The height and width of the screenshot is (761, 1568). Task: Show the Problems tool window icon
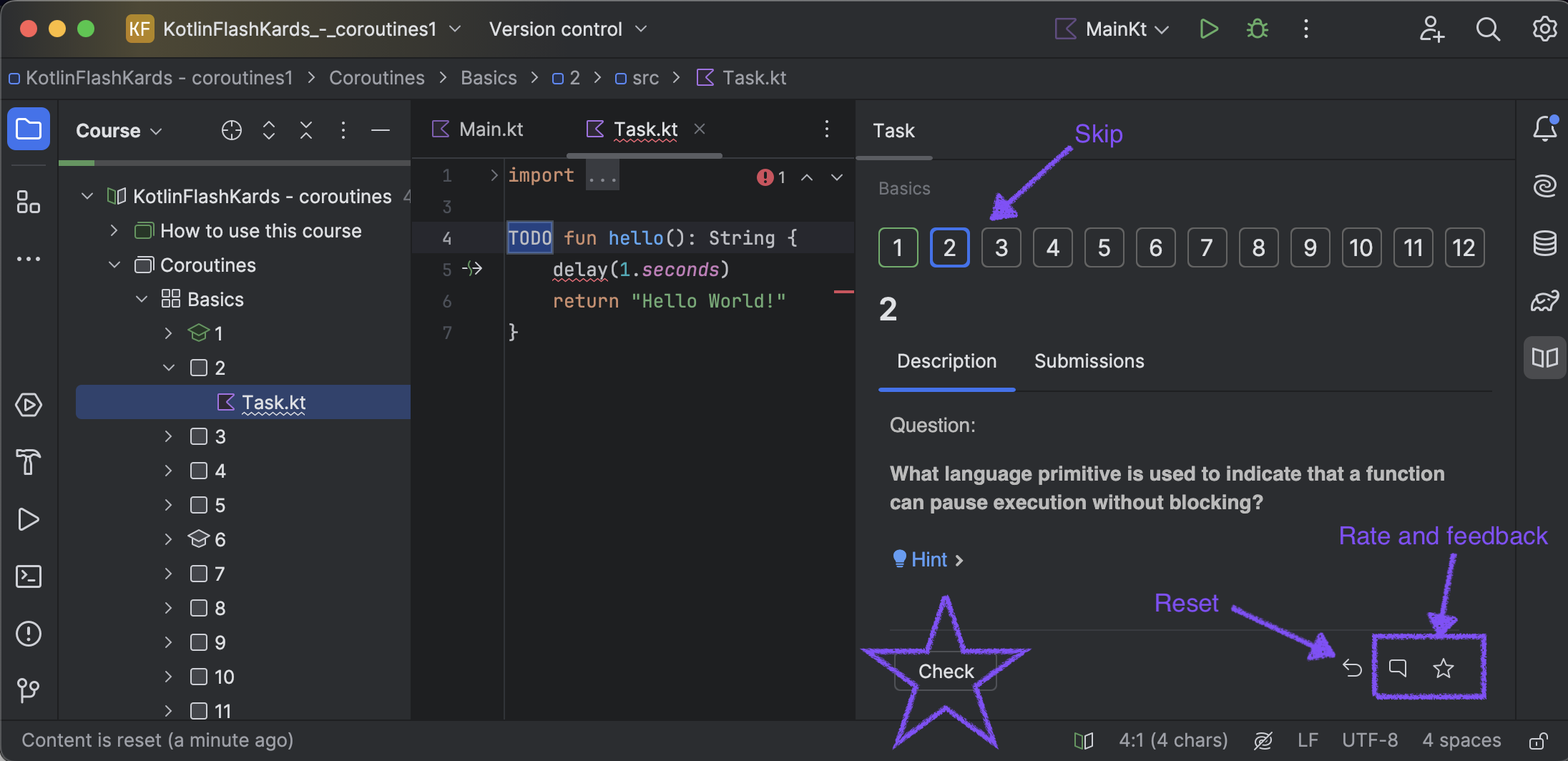tap(29, 634)
